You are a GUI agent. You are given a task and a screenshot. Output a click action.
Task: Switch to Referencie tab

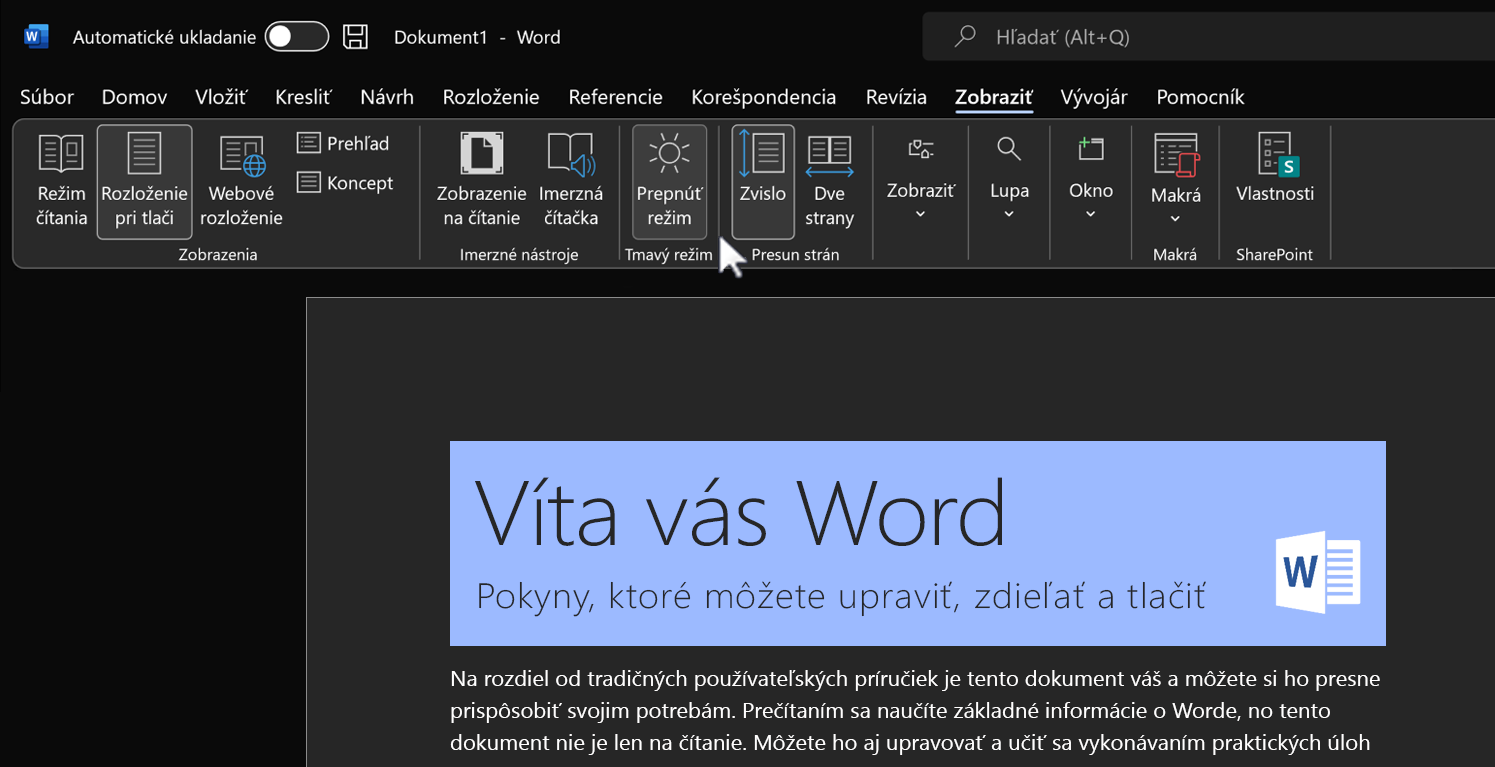(x=615, y=97)
